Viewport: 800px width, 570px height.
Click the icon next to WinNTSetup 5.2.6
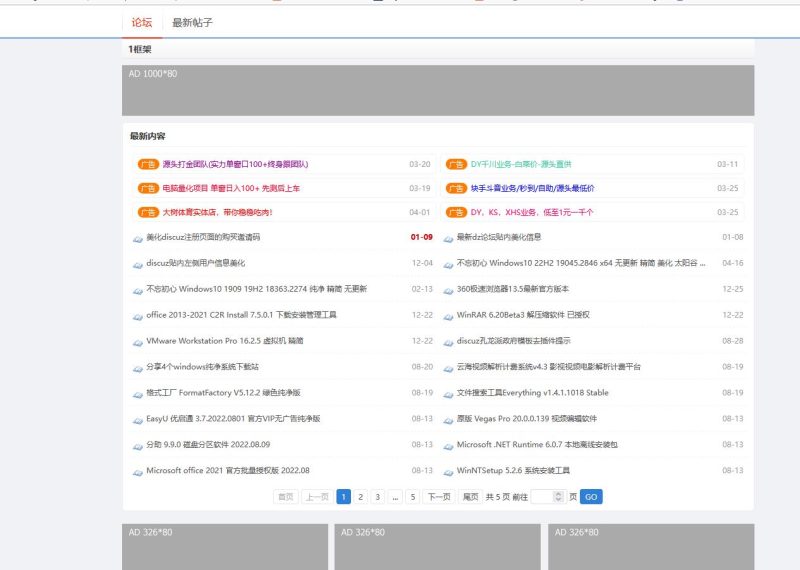tap(448, 471)
